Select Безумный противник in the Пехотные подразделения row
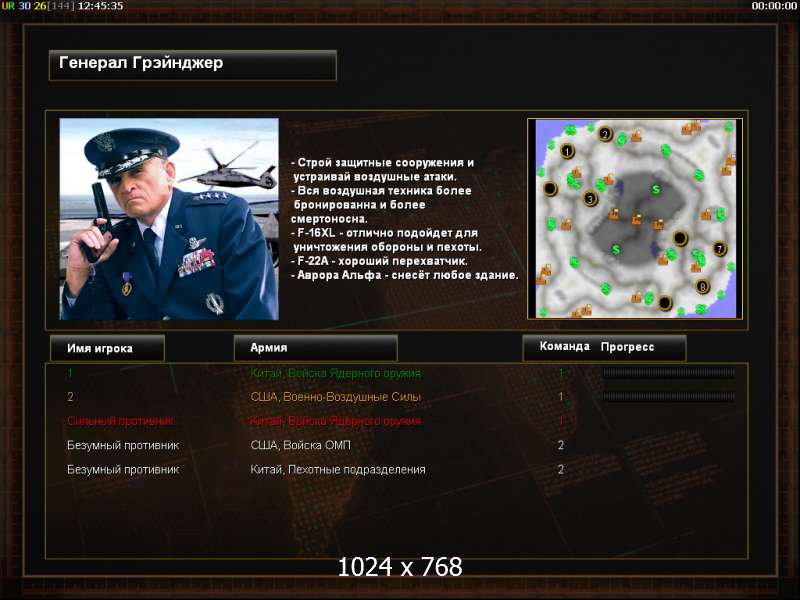The image size is (800, 600). [123, 469]
